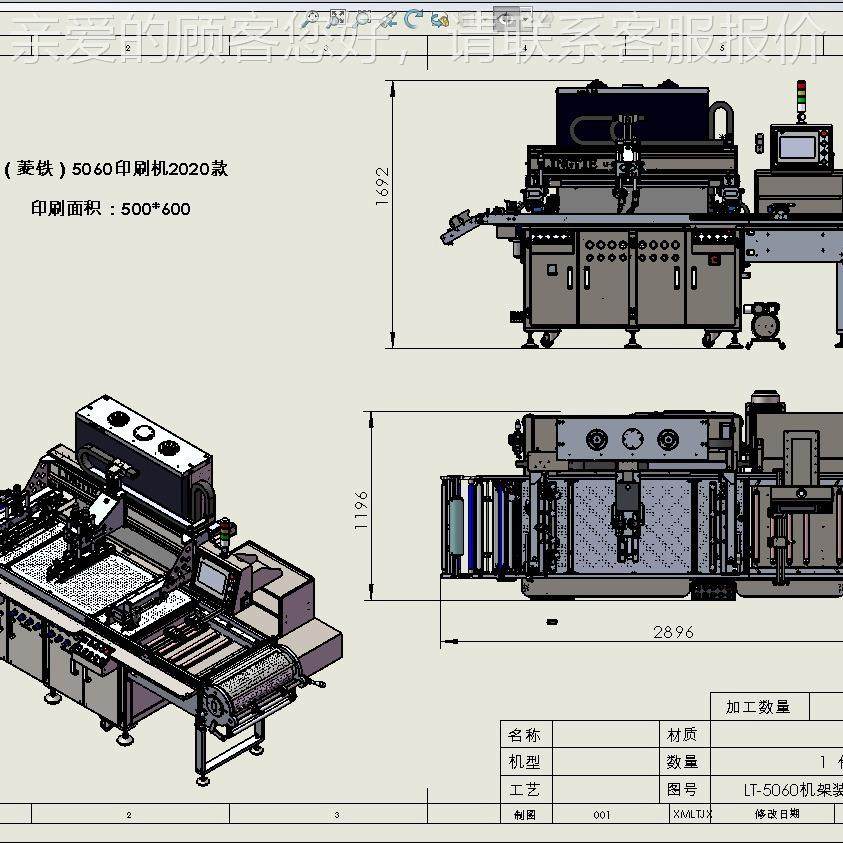The height and width of the screenshot is (843, 843).
Task: Select the top plan drawing view
Action: [641, 495]
